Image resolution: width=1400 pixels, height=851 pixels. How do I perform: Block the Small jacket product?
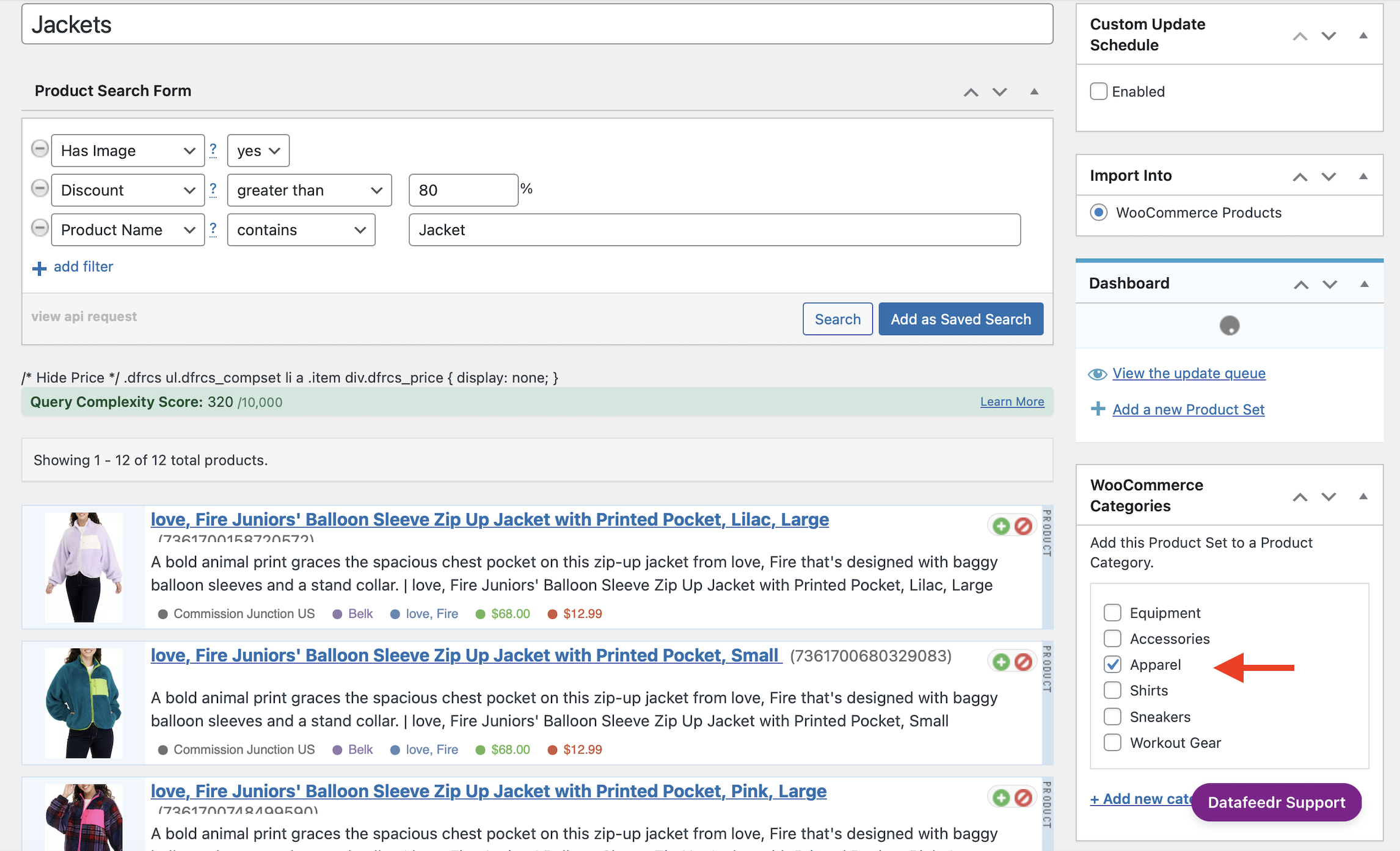pos(1023,662)
